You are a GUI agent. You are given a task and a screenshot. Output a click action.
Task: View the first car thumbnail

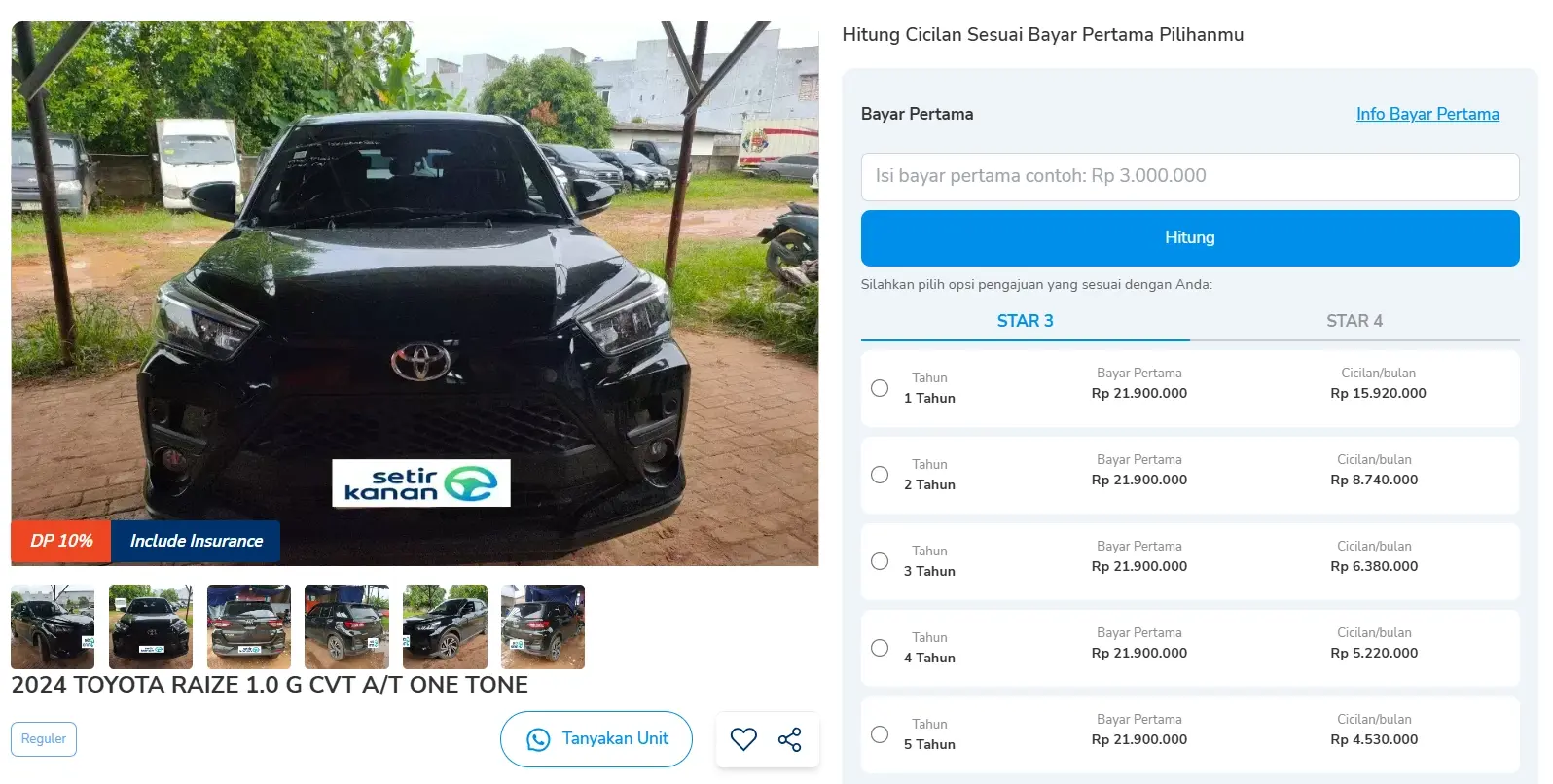point(53,626)
